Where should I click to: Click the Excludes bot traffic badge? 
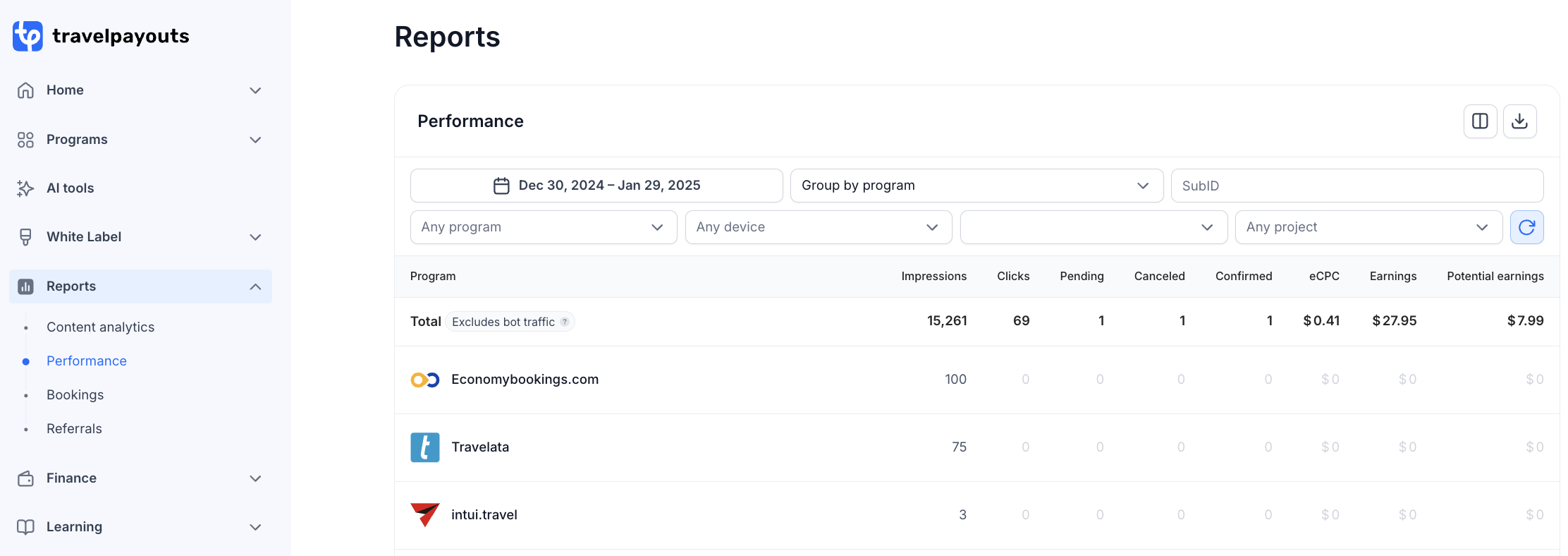(510, 322)
